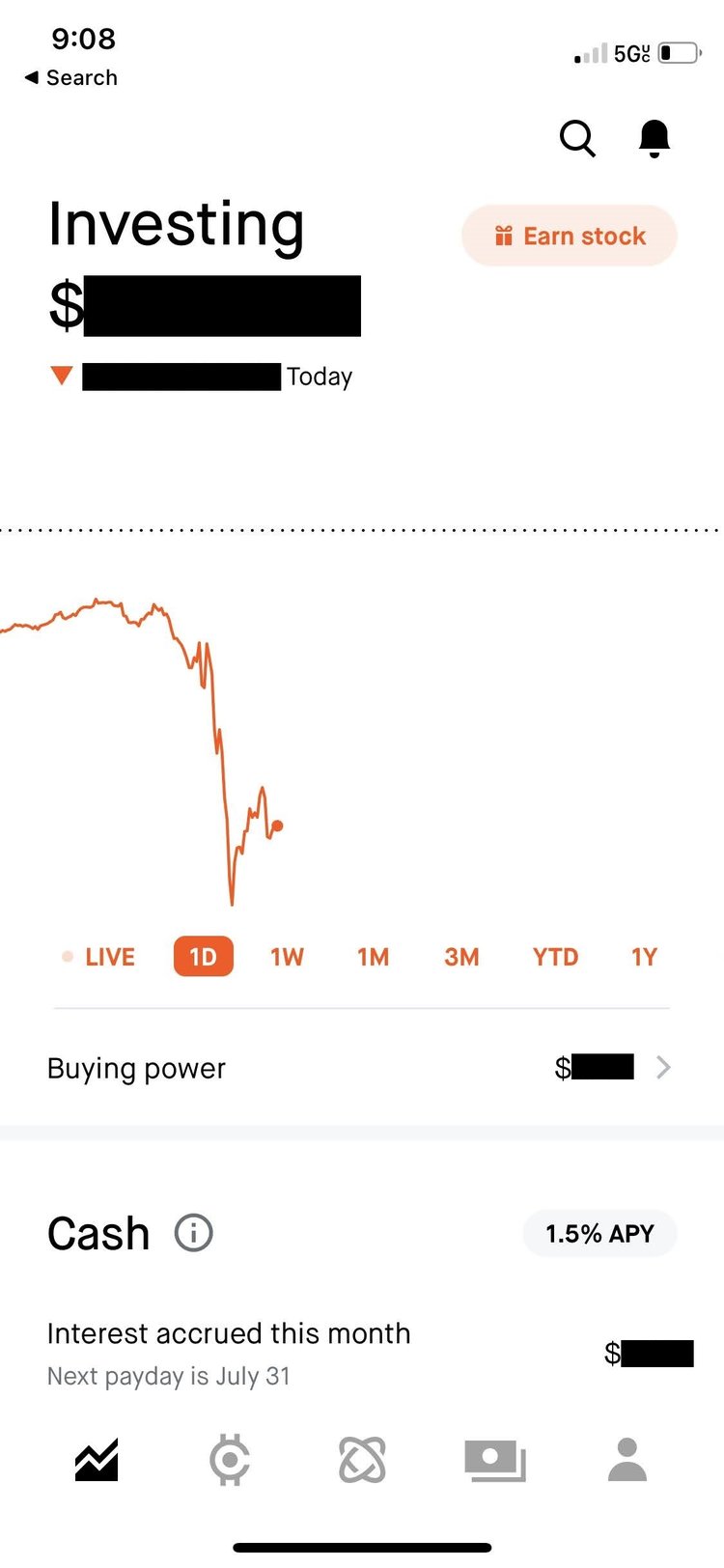724x1568 pixels.
Task: Tap the Next payday is July 31 text
Action: pyautogui.click(x=168, y=1376)
